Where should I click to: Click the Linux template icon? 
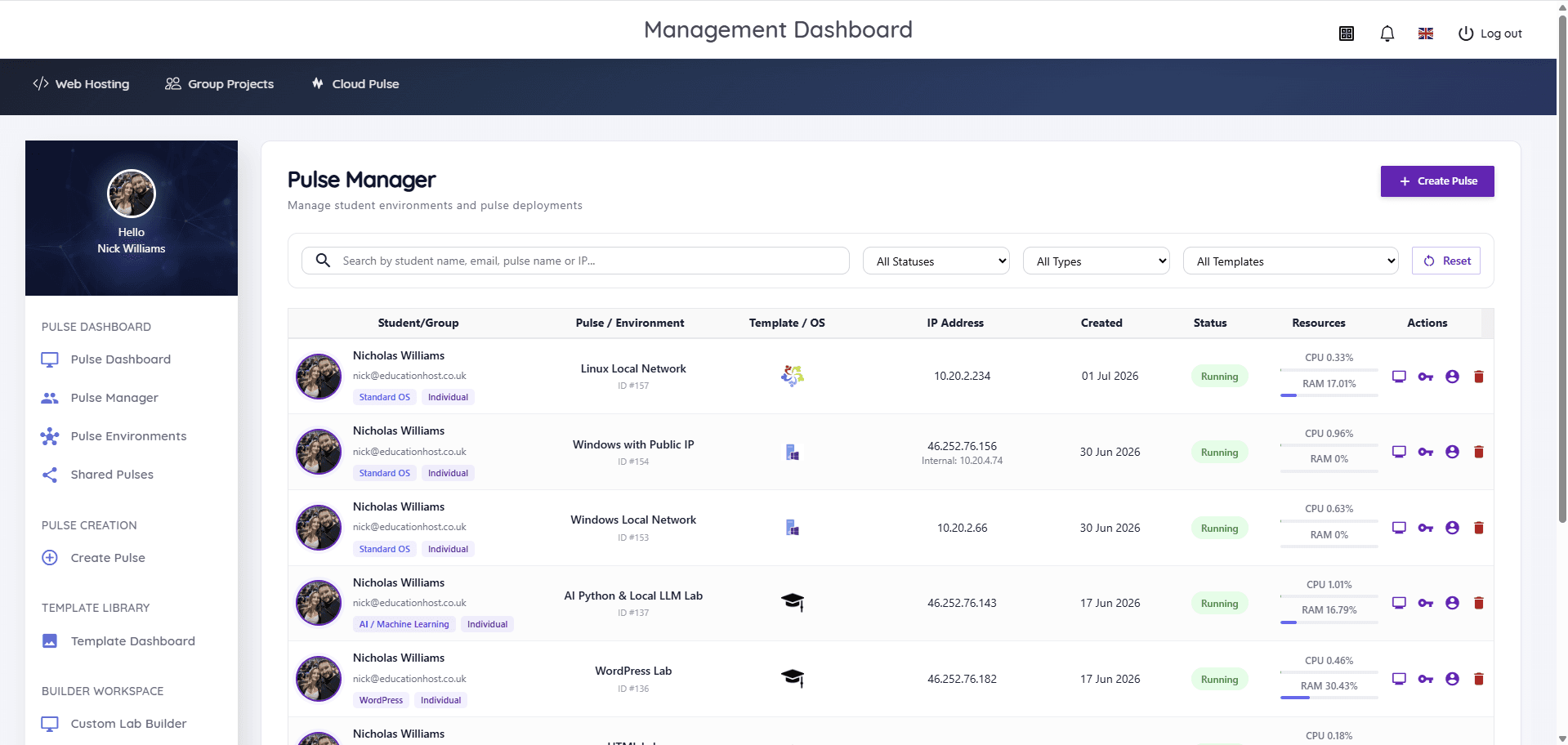point(792,376)
